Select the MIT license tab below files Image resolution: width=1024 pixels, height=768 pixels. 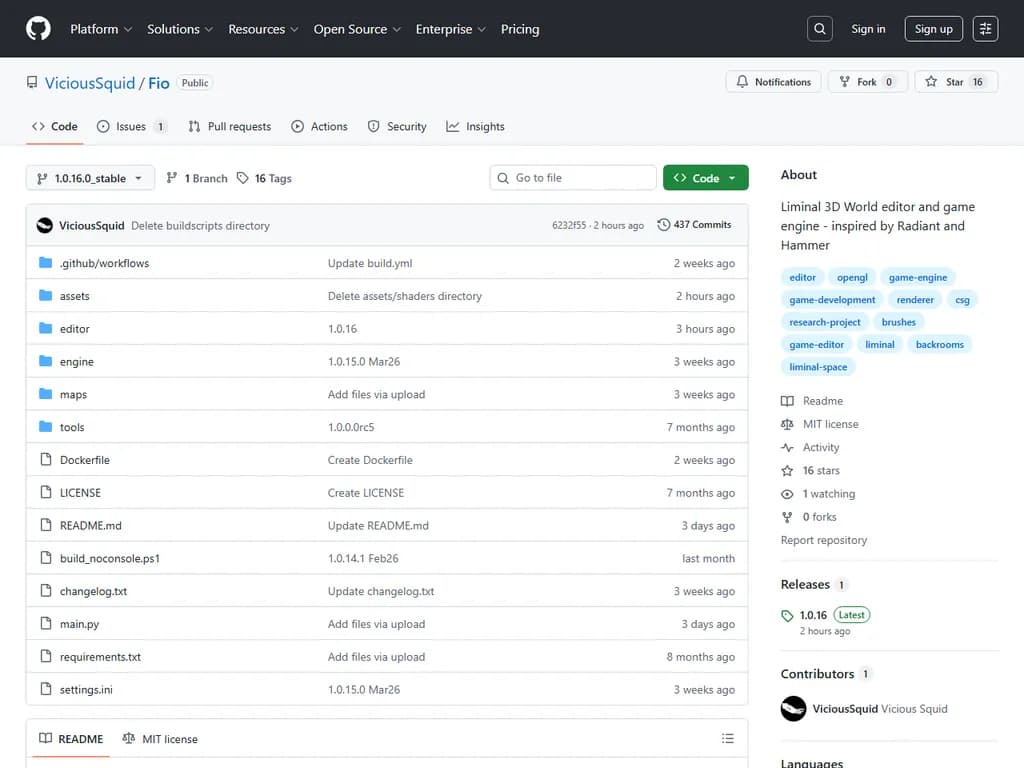(160, 739)
